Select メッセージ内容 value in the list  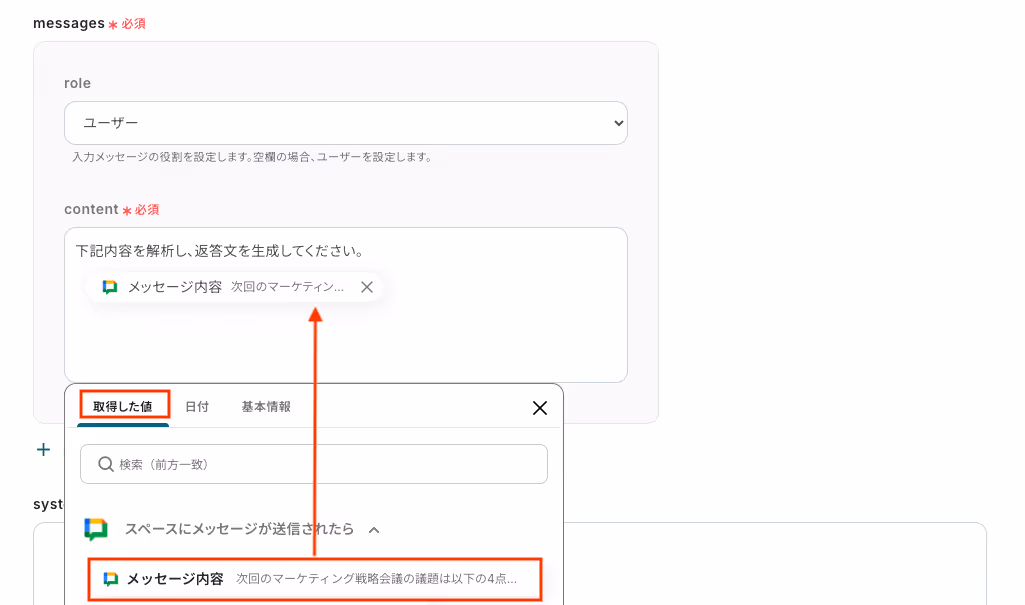[x=315, y=579]
